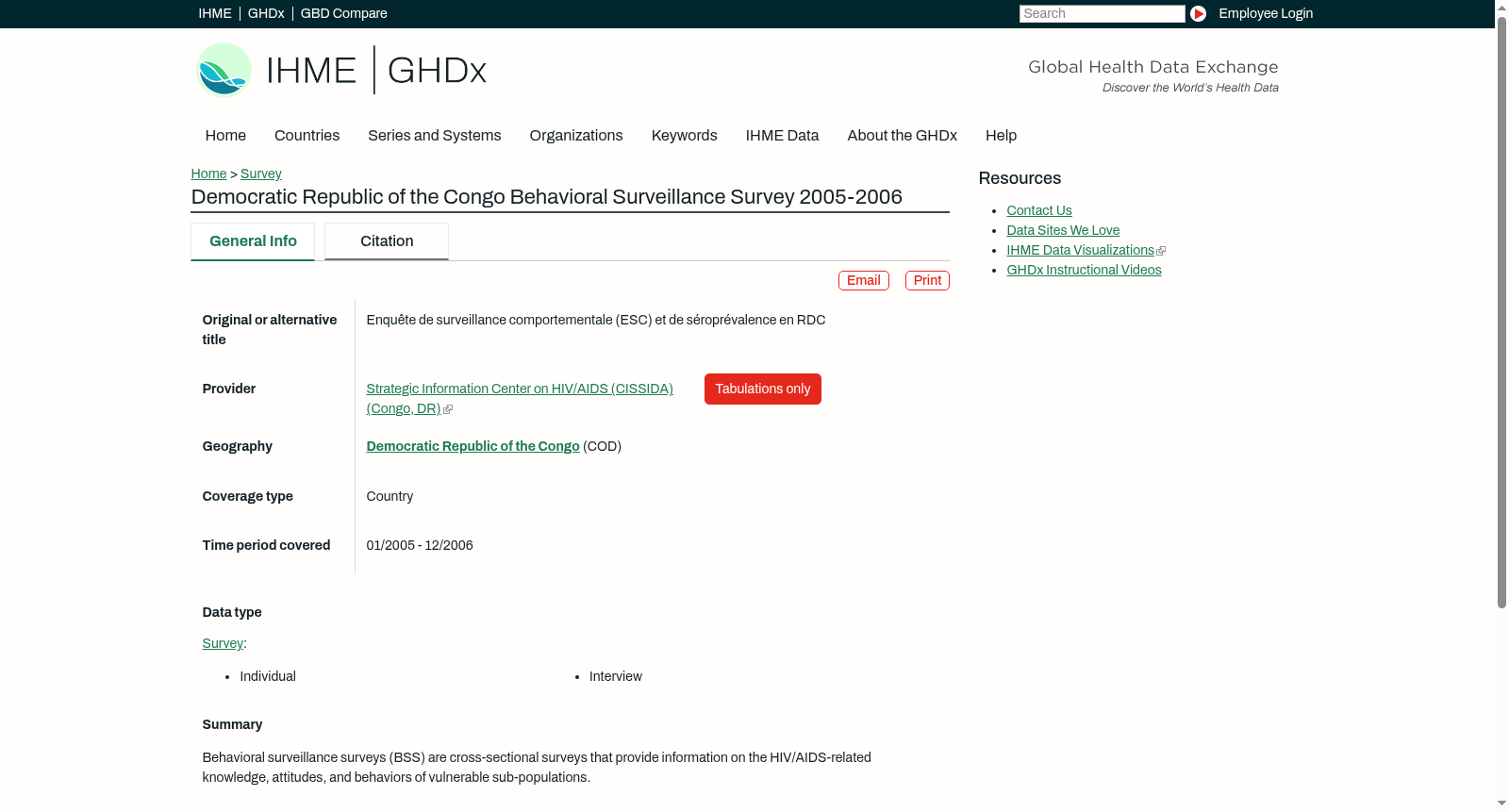1509x812 pixels.
Task: Open the Keywords menu
Action: [x=684, y=136]
